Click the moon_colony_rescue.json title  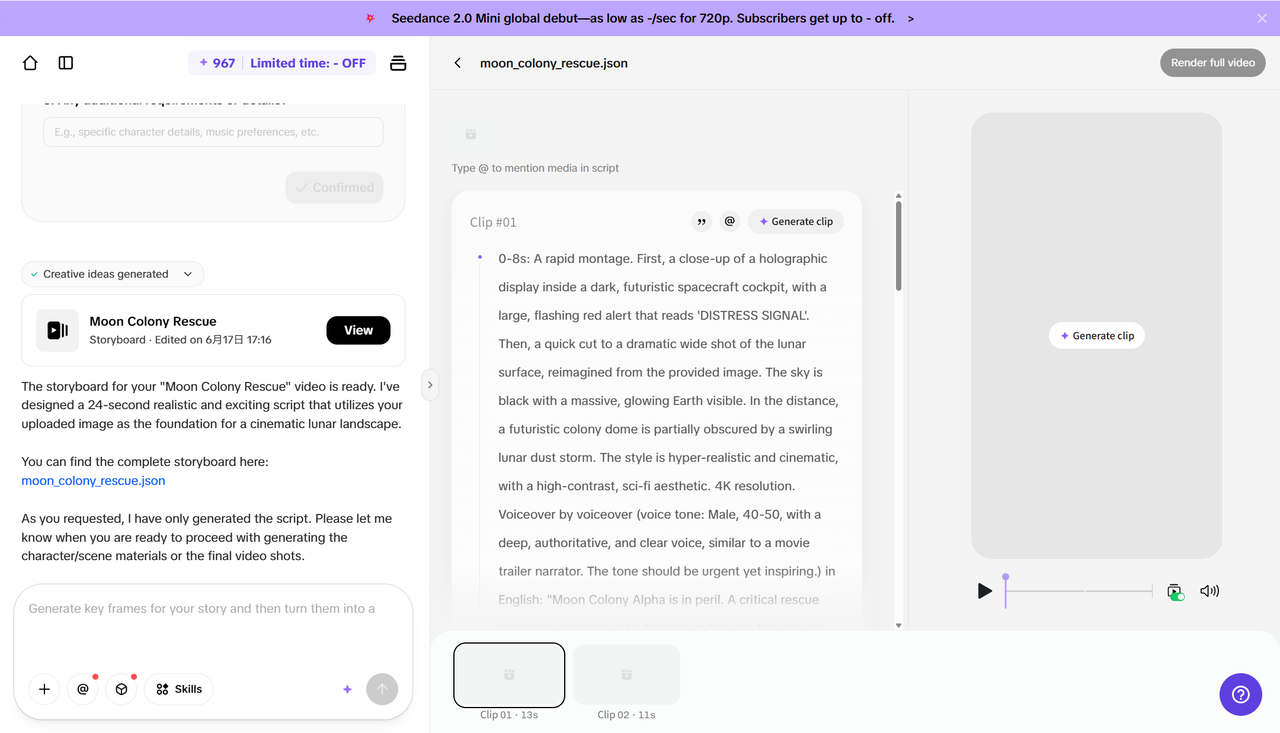[554, 63]
